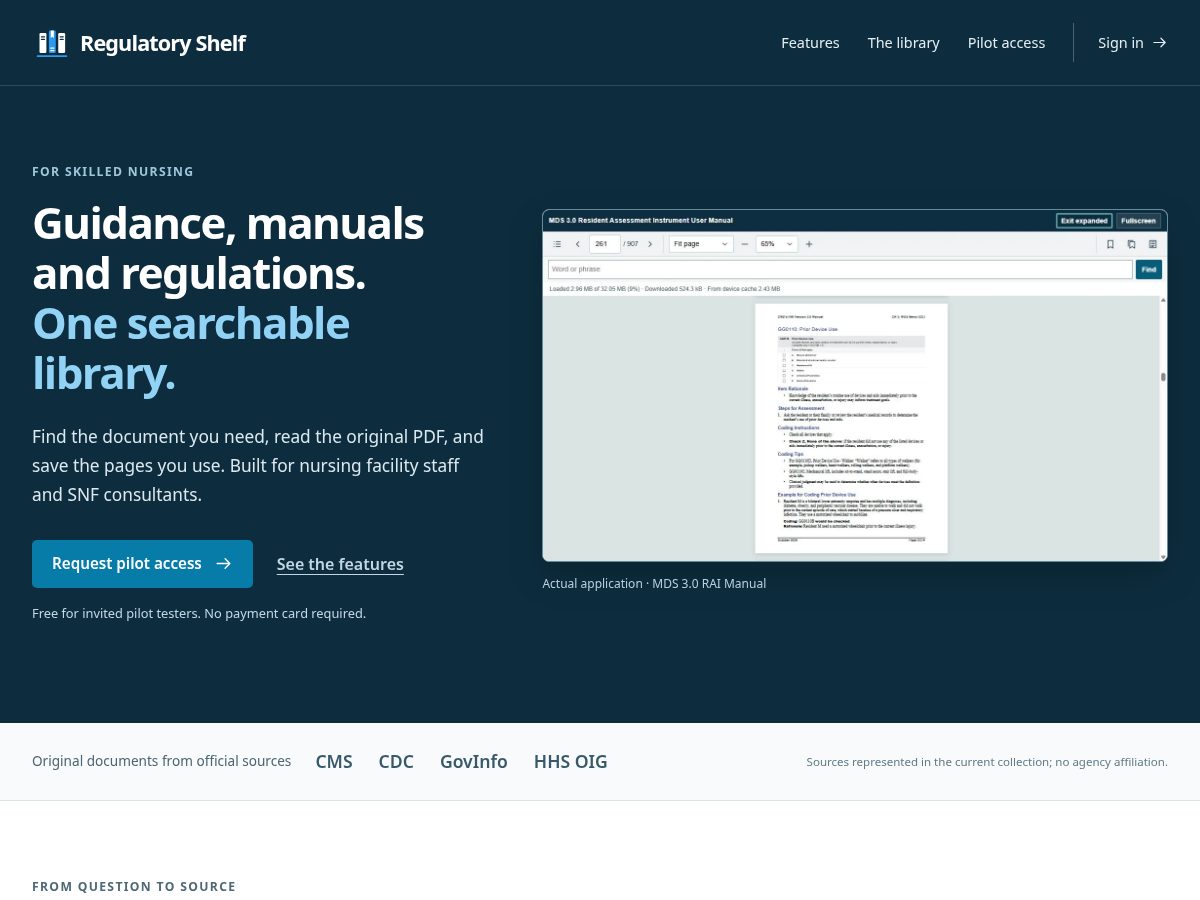Click caption 'Actual application · MDS 3.0 RAI Manual'
This screenshot has width=1200, height=900.
pyautogui.click(x=654, y=583)
